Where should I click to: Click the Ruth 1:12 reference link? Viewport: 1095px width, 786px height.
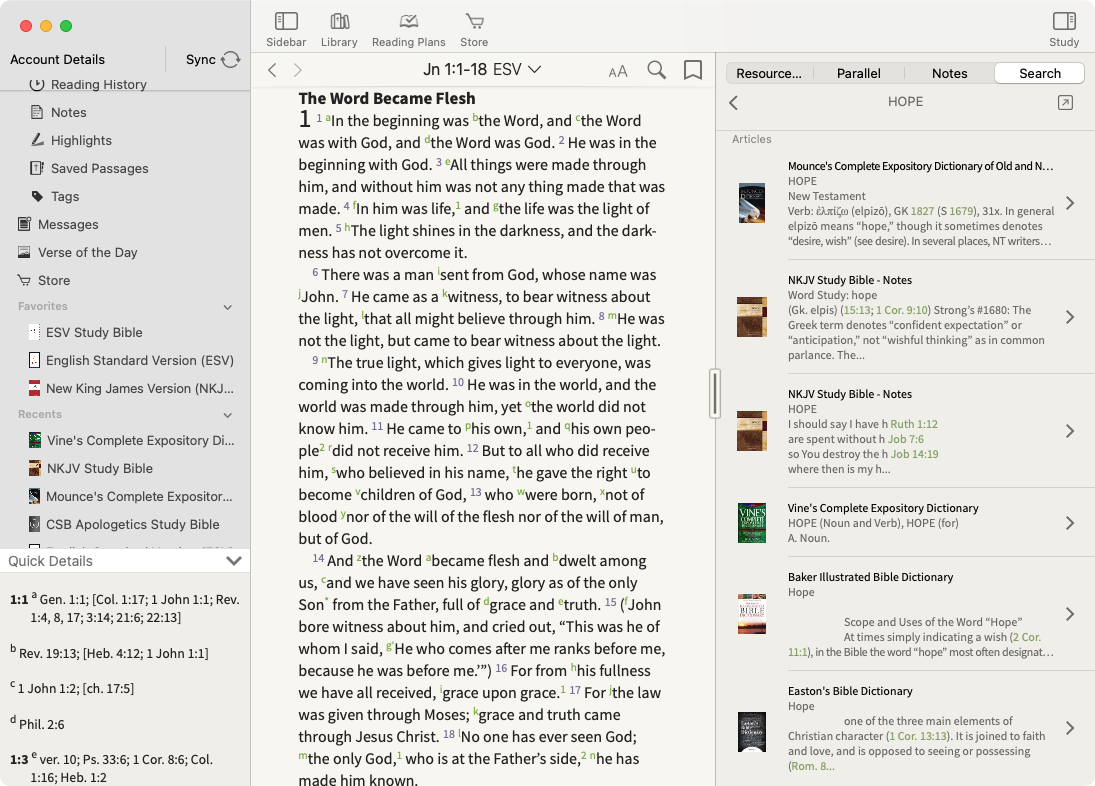tap(914, 424)
